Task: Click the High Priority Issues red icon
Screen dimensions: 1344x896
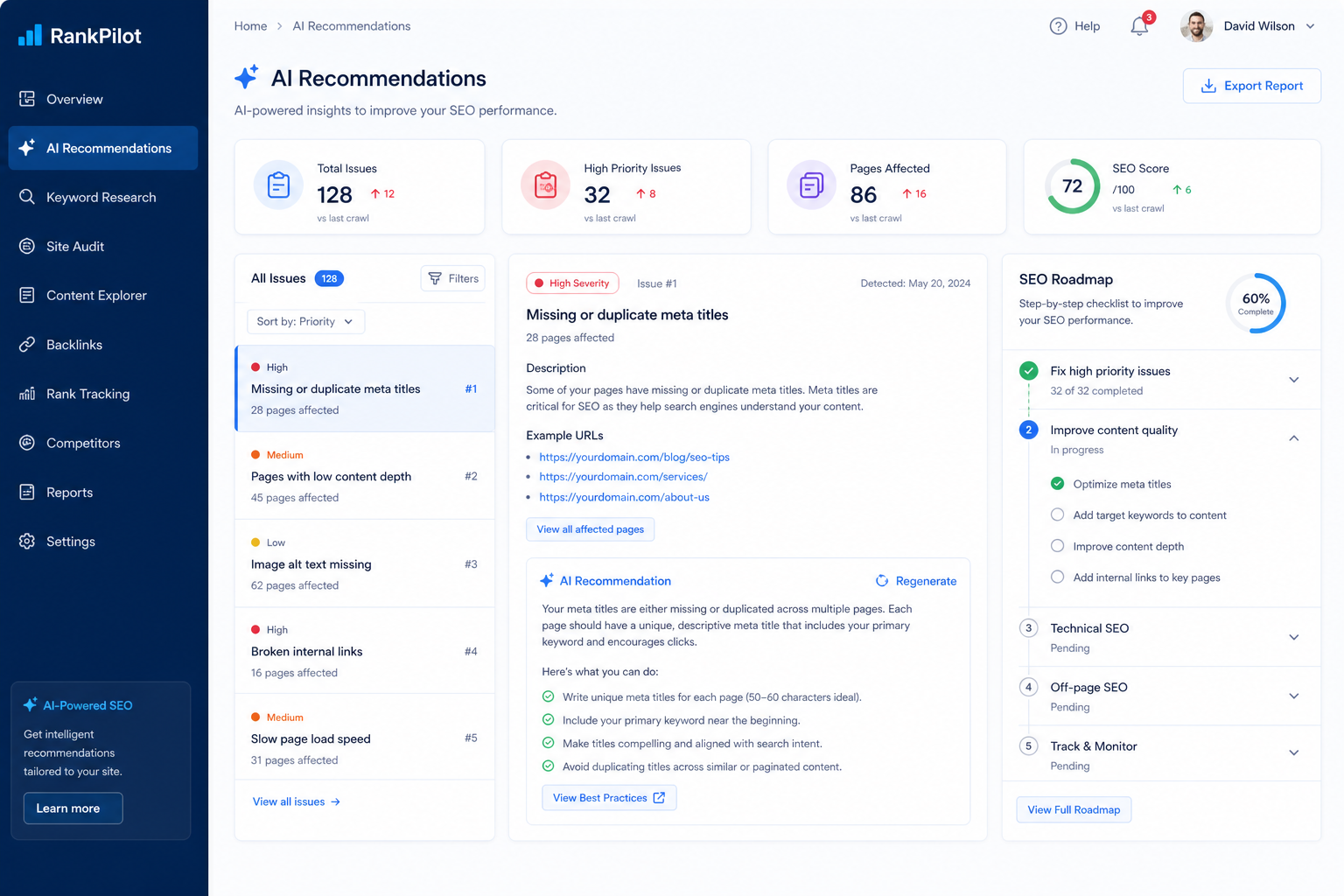Action: [x=546, y=185]
